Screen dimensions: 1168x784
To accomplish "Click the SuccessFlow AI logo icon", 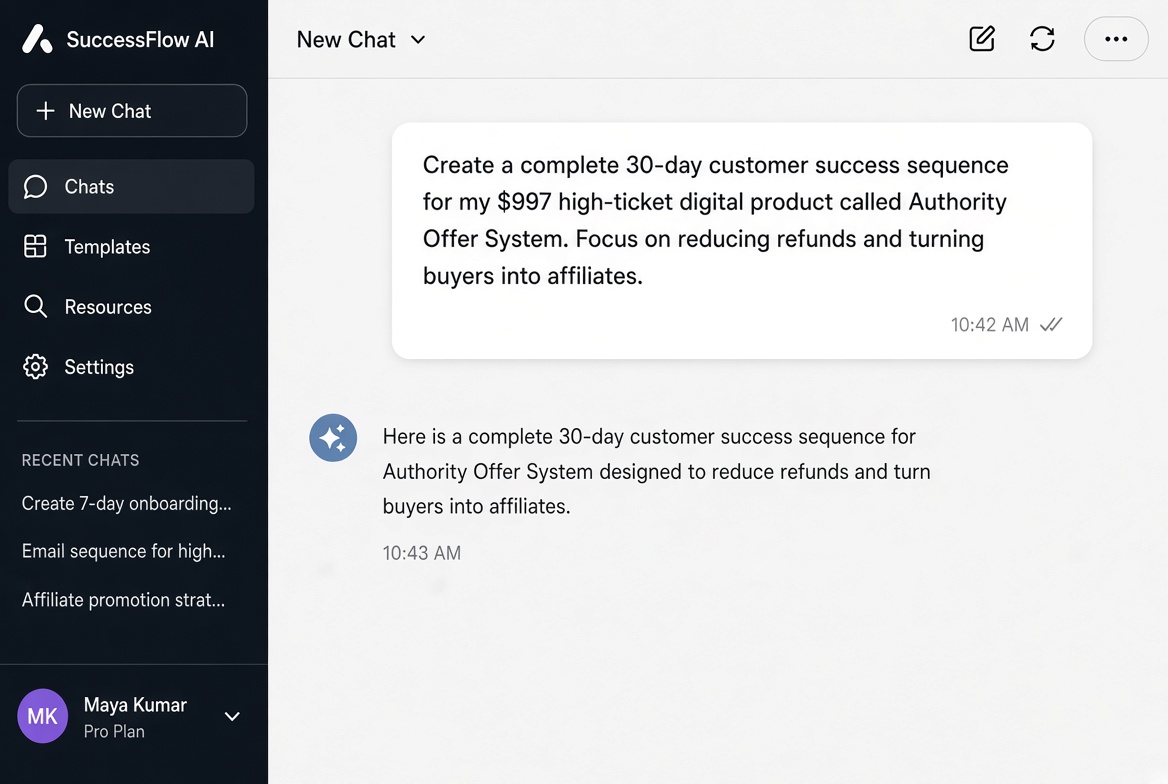I will pyautogui.click(x=37, y=39).
